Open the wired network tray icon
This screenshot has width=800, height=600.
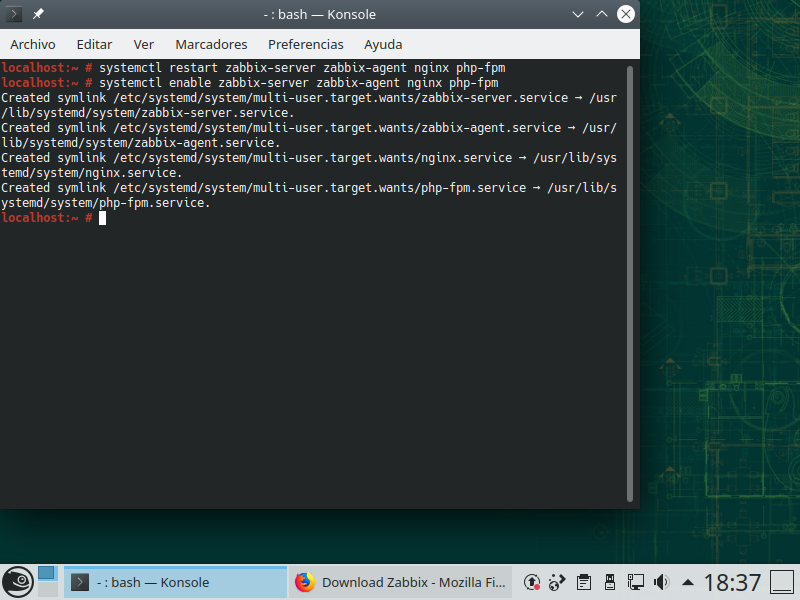(x=635, y=582)
